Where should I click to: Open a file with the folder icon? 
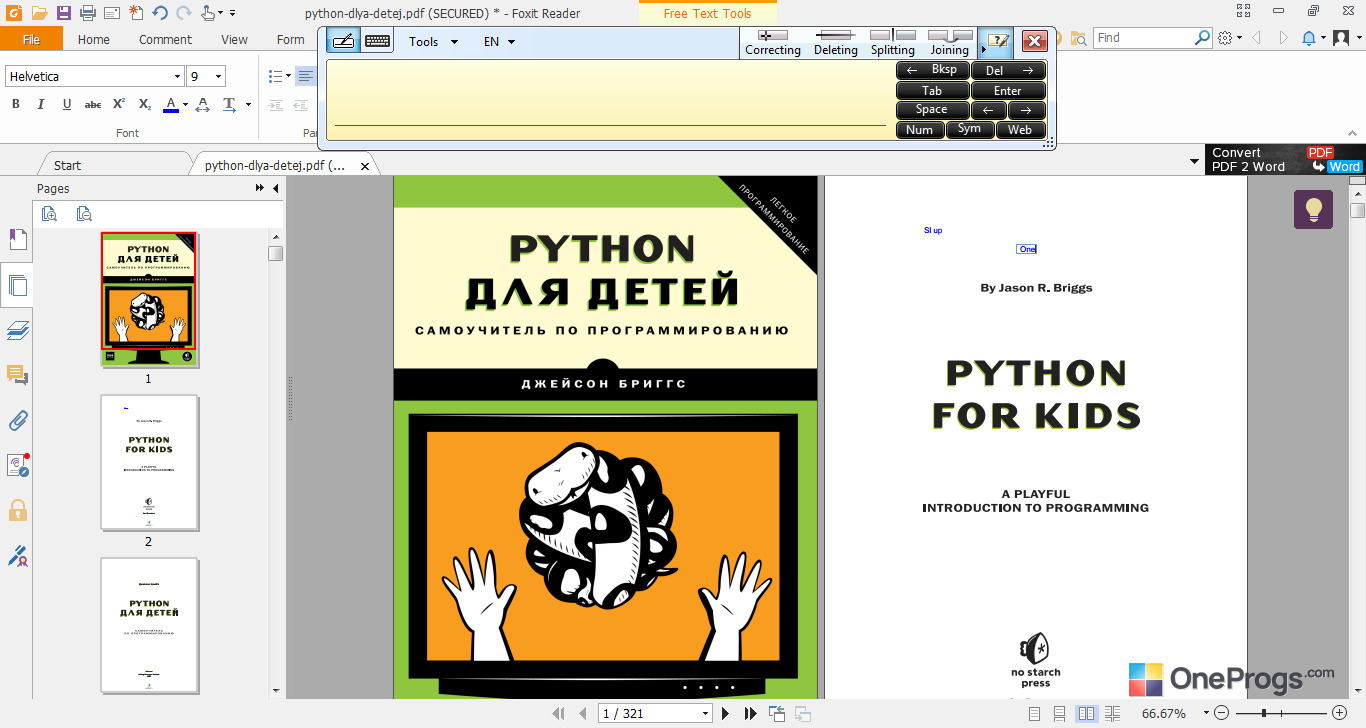[x=39, y=13]
